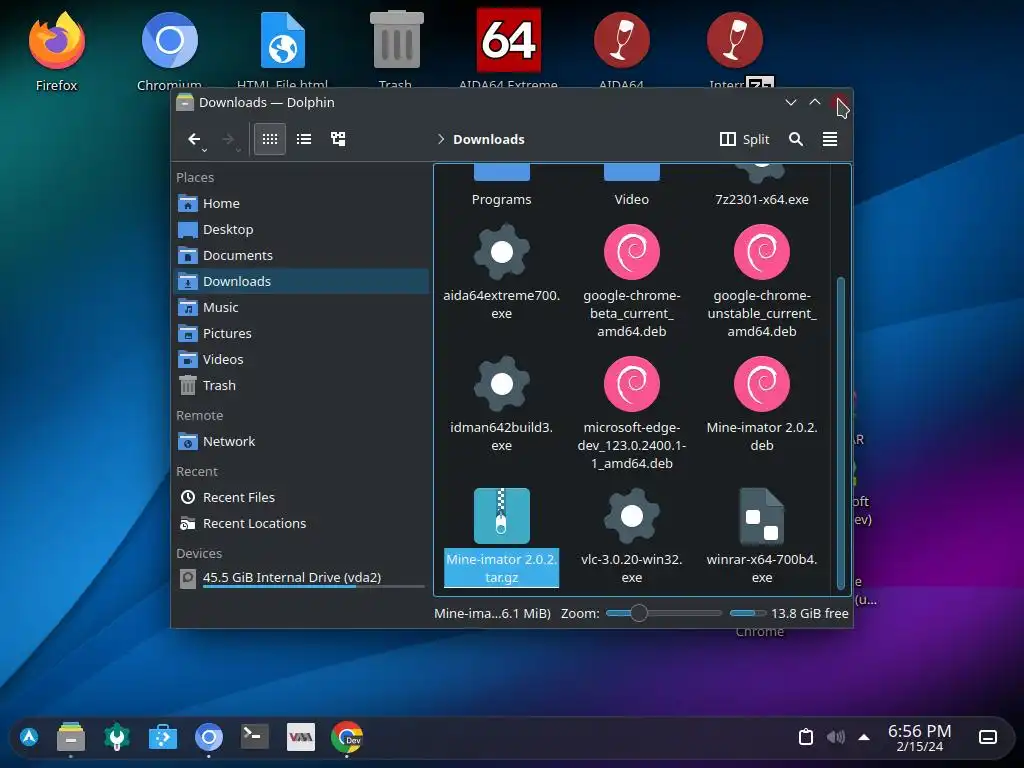Open back history dropdown arrow
Screen dimensions: 1024x768
coord(204,150)
